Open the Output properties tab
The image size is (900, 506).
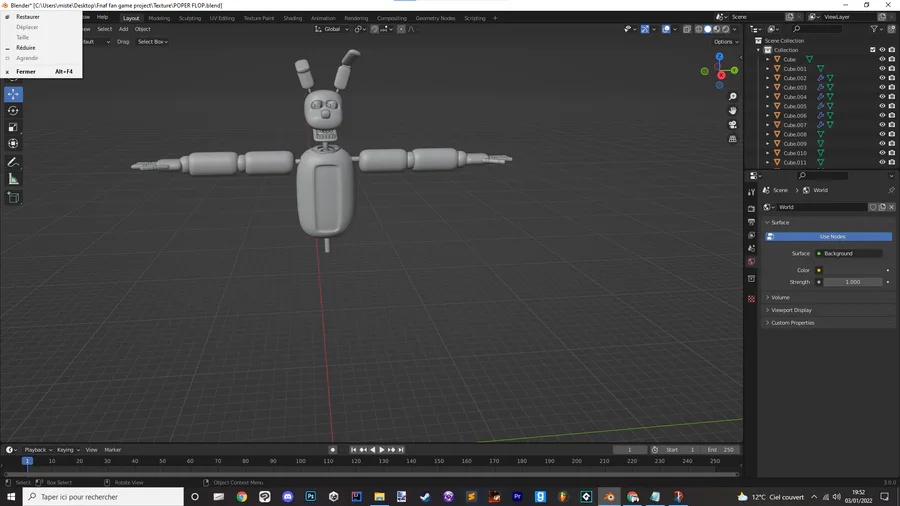coord(751,222)
